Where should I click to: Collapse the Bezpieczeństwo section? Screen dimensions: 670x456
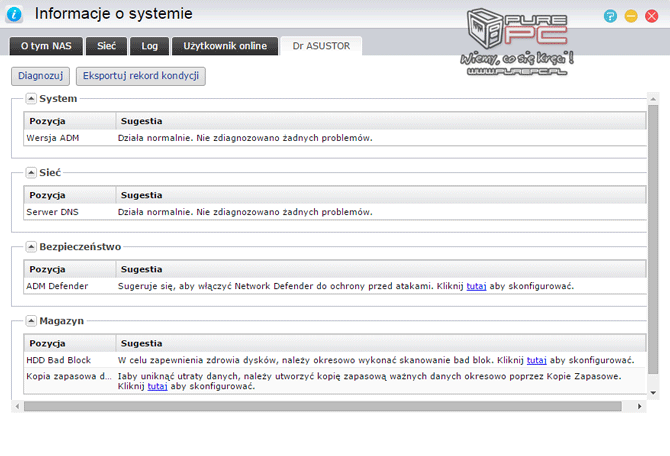31,247
